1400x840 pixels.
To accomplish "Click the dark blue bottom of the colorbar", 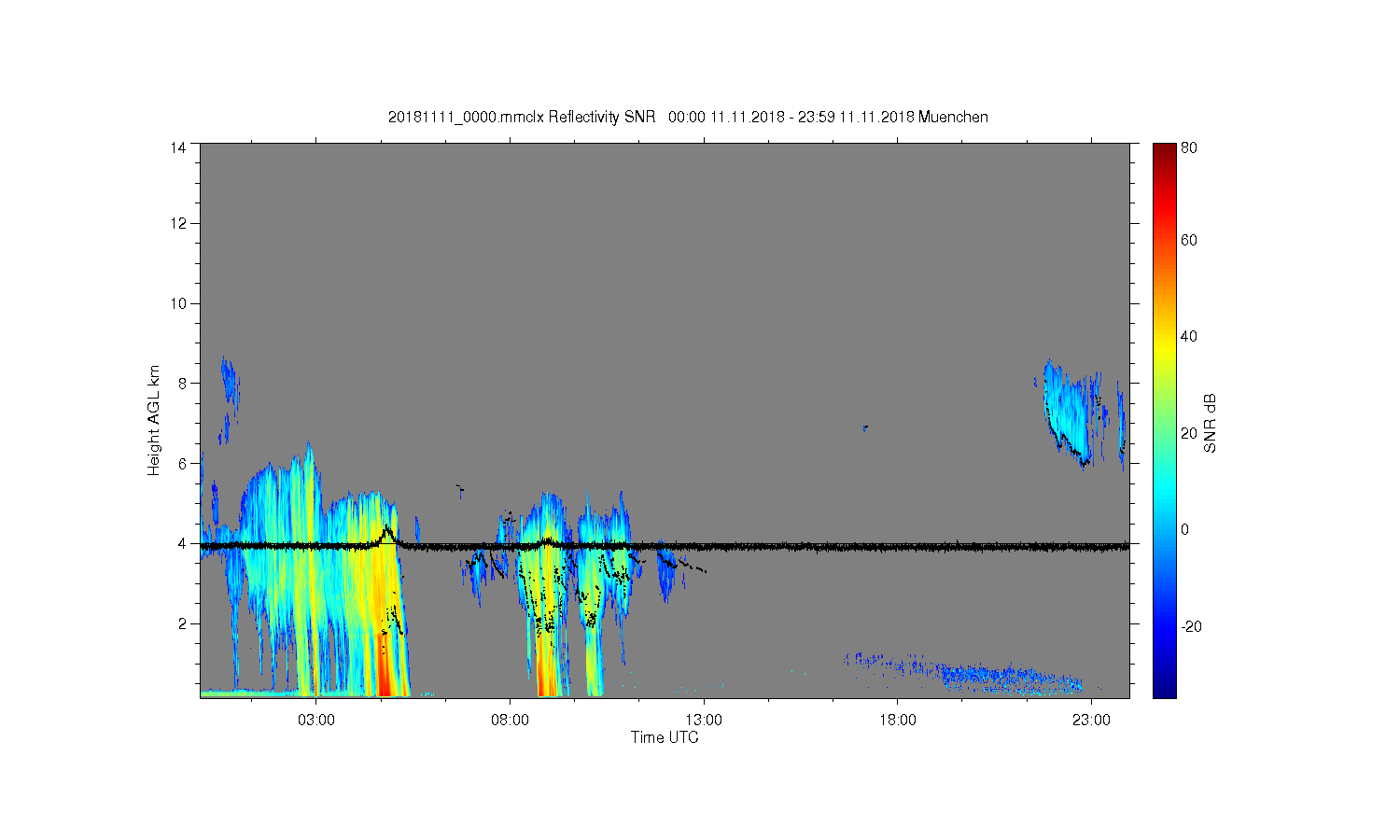I will [1164, 689].
